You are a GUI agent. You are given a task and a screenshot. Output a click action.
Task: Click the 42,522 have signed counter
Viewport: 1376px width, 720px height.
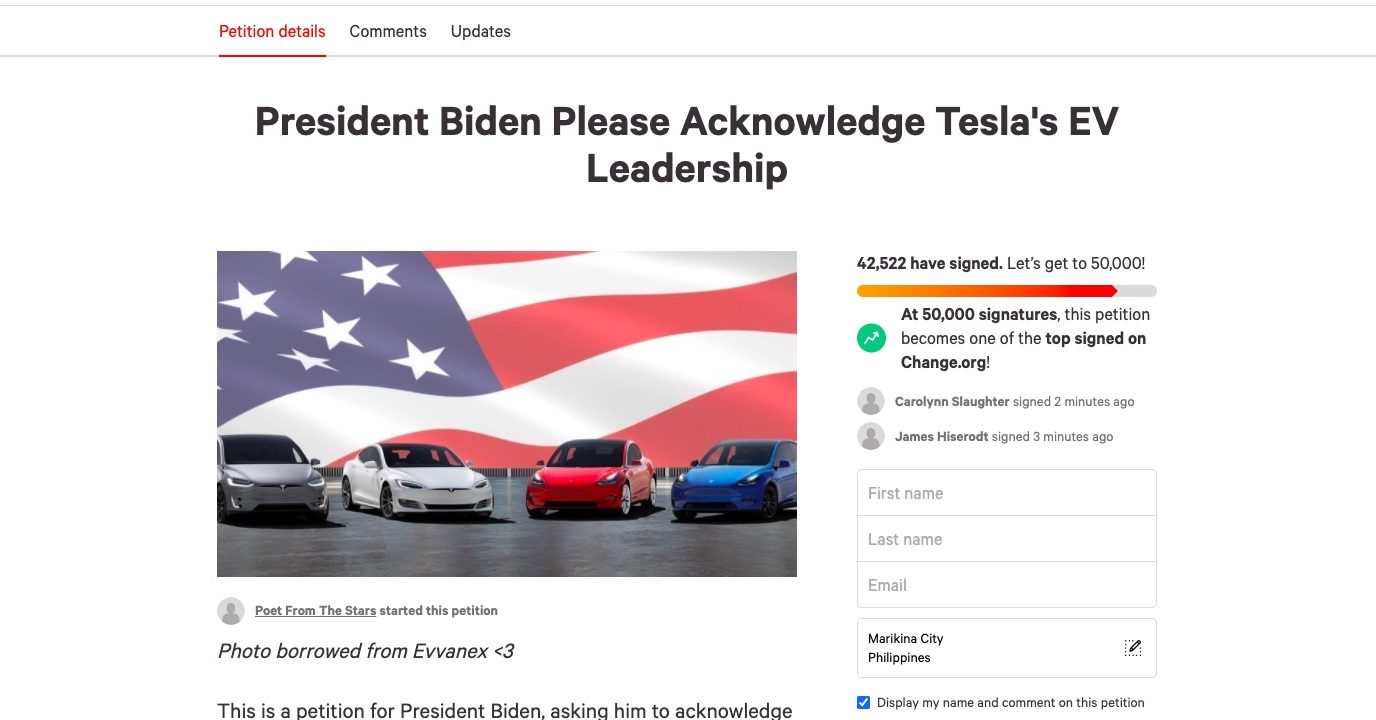coord(930,263)
